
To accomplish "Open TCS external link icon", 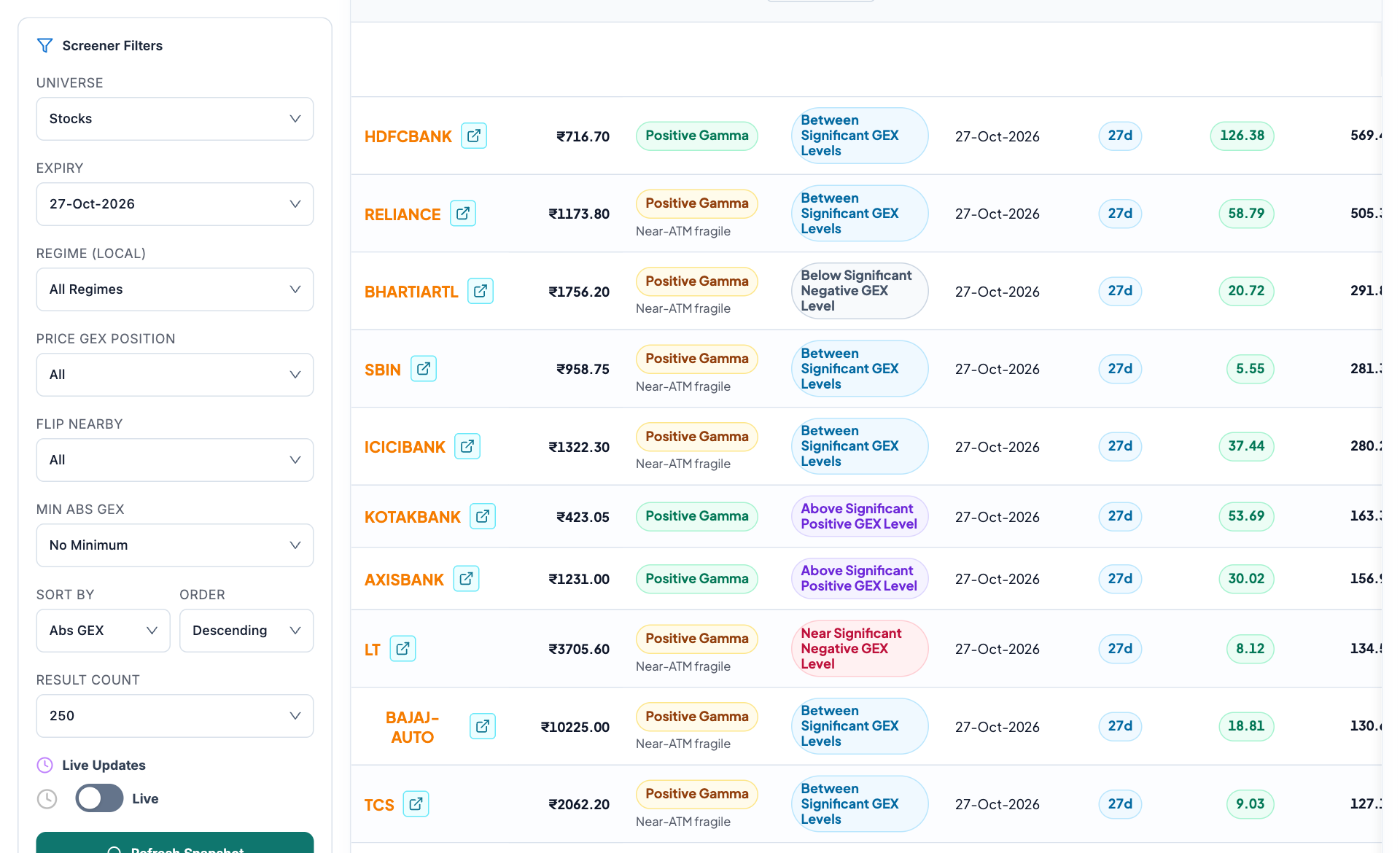I will [416, 804].
